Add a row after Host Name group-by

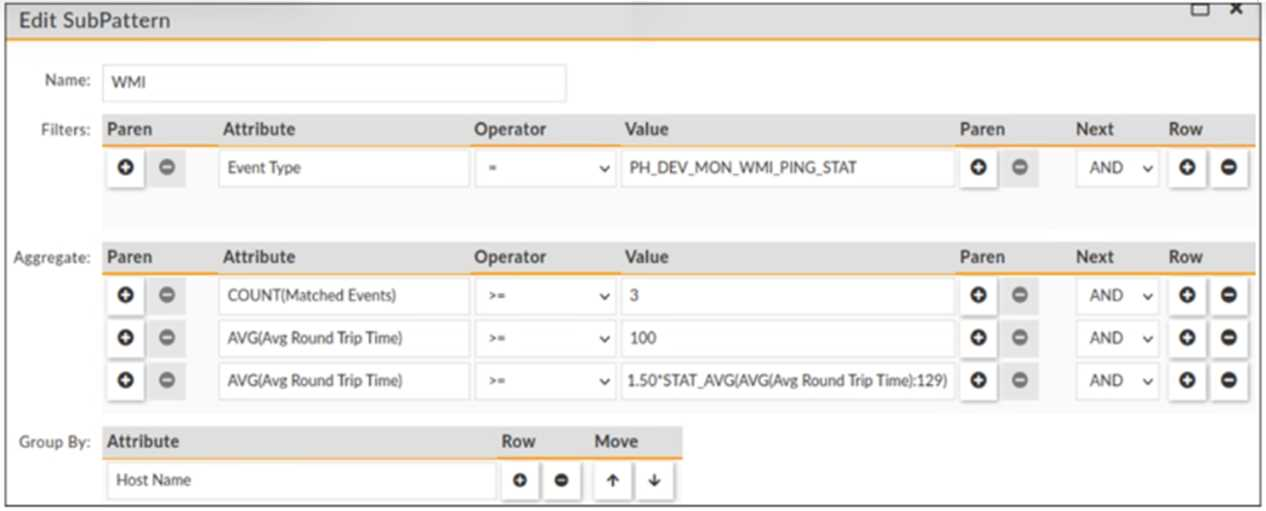tap(520, 481)
